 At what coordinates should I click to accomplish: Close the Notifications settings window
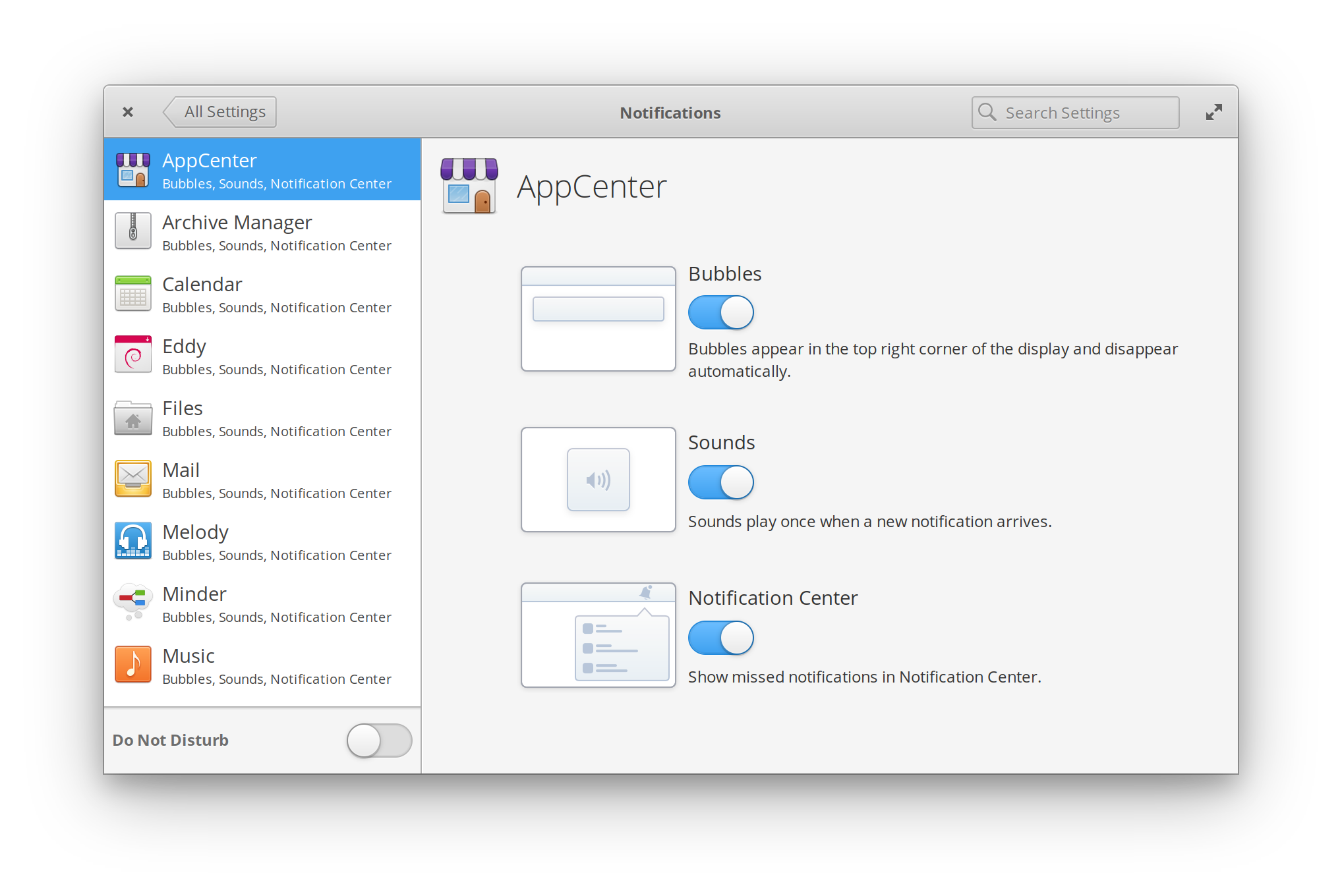(x=128, y=112)
